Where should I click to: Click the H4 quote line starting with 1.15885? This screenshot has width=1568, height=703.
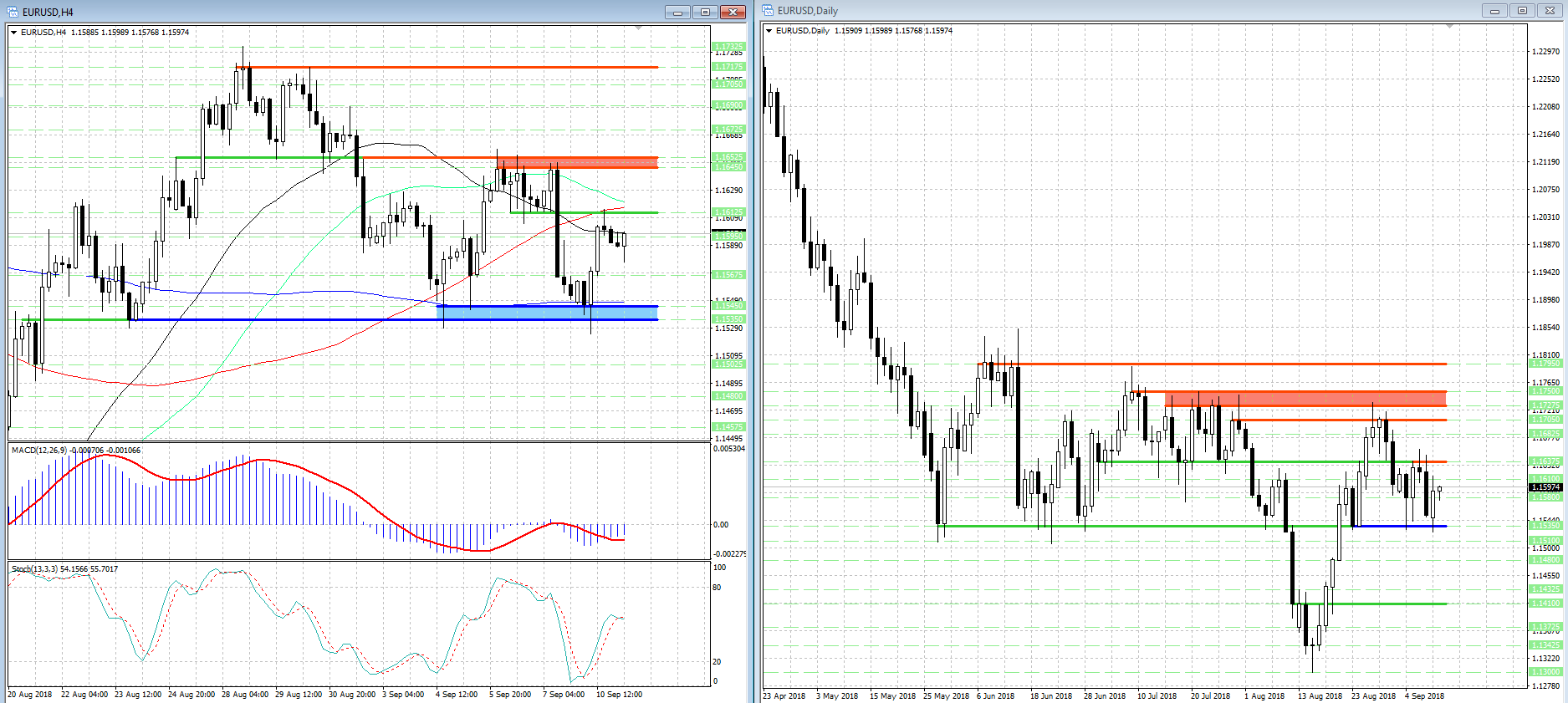point(130,33)
